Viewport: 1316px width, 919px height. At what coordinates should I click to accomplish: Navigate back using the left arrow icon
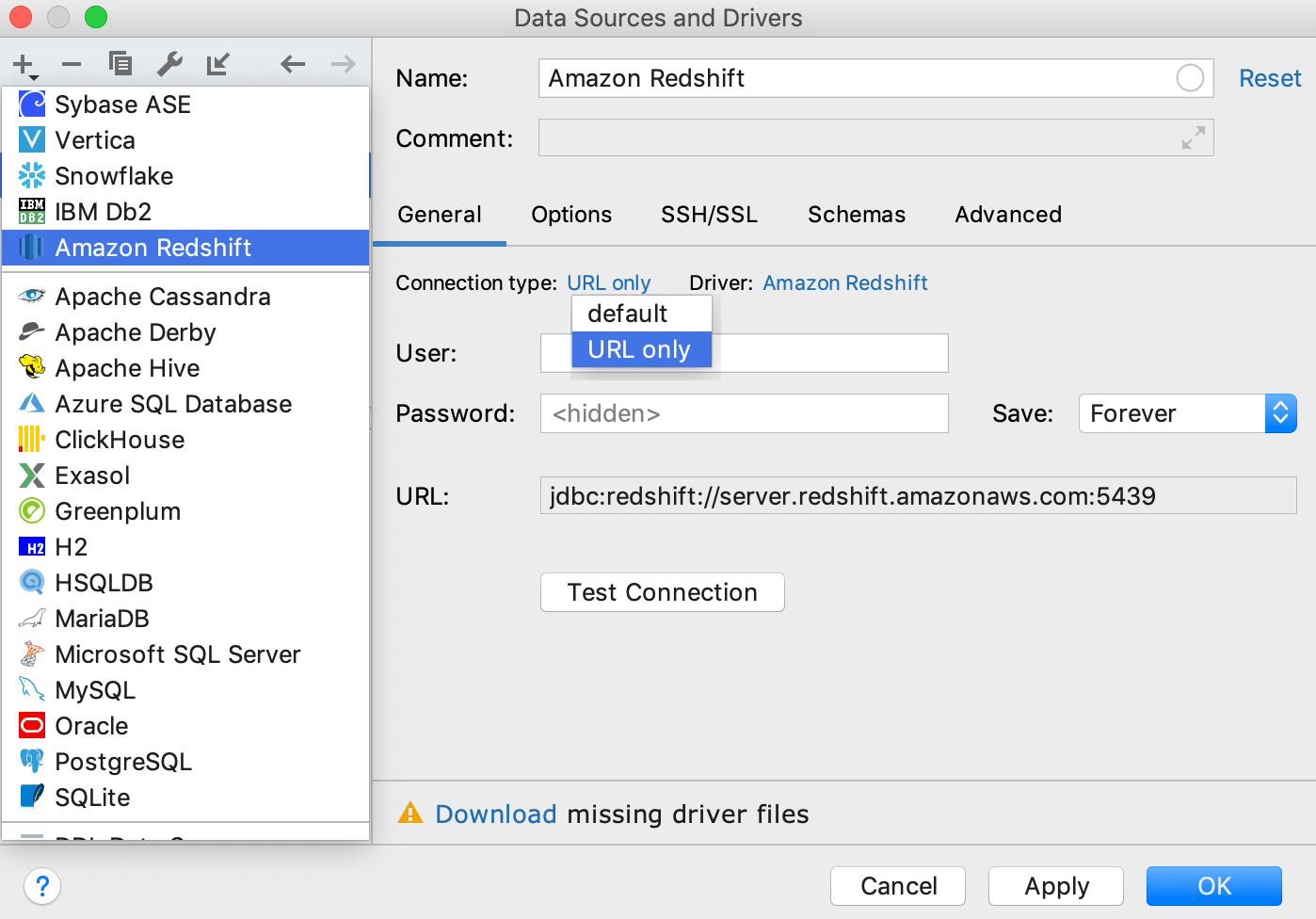pos(292,64)
